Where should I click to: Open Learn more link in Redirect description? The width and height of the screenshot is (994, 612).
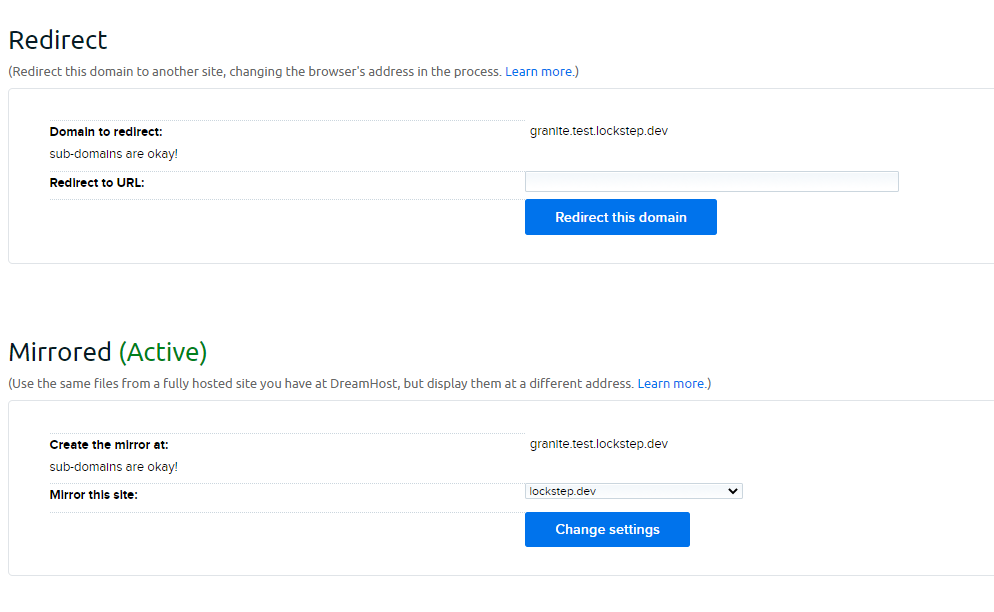pyautogui.click(x=539, y=72)
